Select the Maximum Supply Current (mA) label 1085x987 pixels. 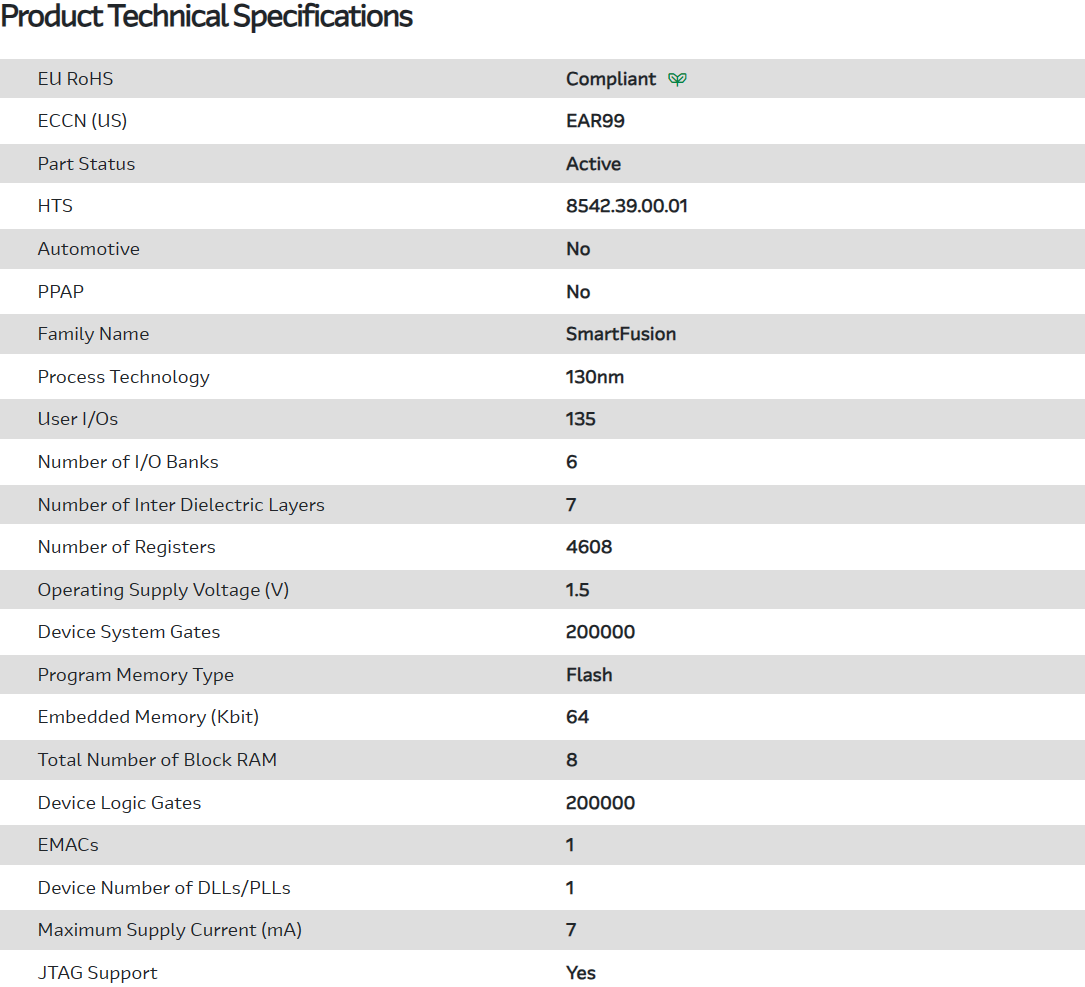pyautogui.click(x=169, y=930)
